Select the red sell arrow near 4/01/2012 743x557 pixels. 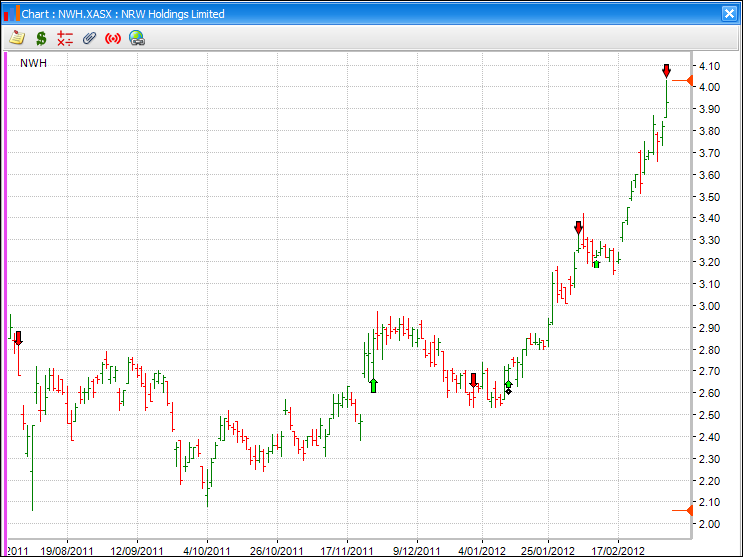point(473,380)
